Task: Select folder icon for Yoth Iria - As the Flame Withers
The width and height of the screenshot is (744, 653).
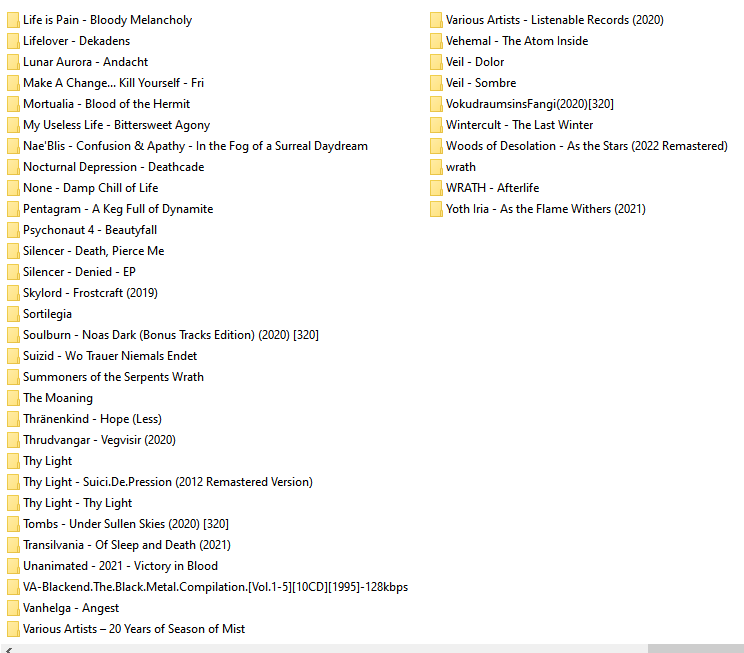Action: (436, 209)
